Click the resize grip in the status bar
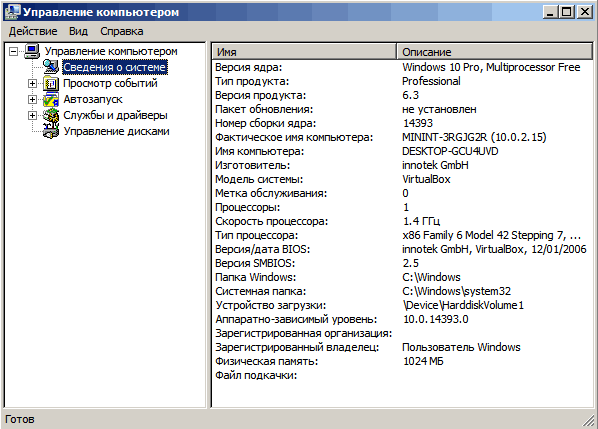Screen dimensions: 598x429 [x=589, y=420]
